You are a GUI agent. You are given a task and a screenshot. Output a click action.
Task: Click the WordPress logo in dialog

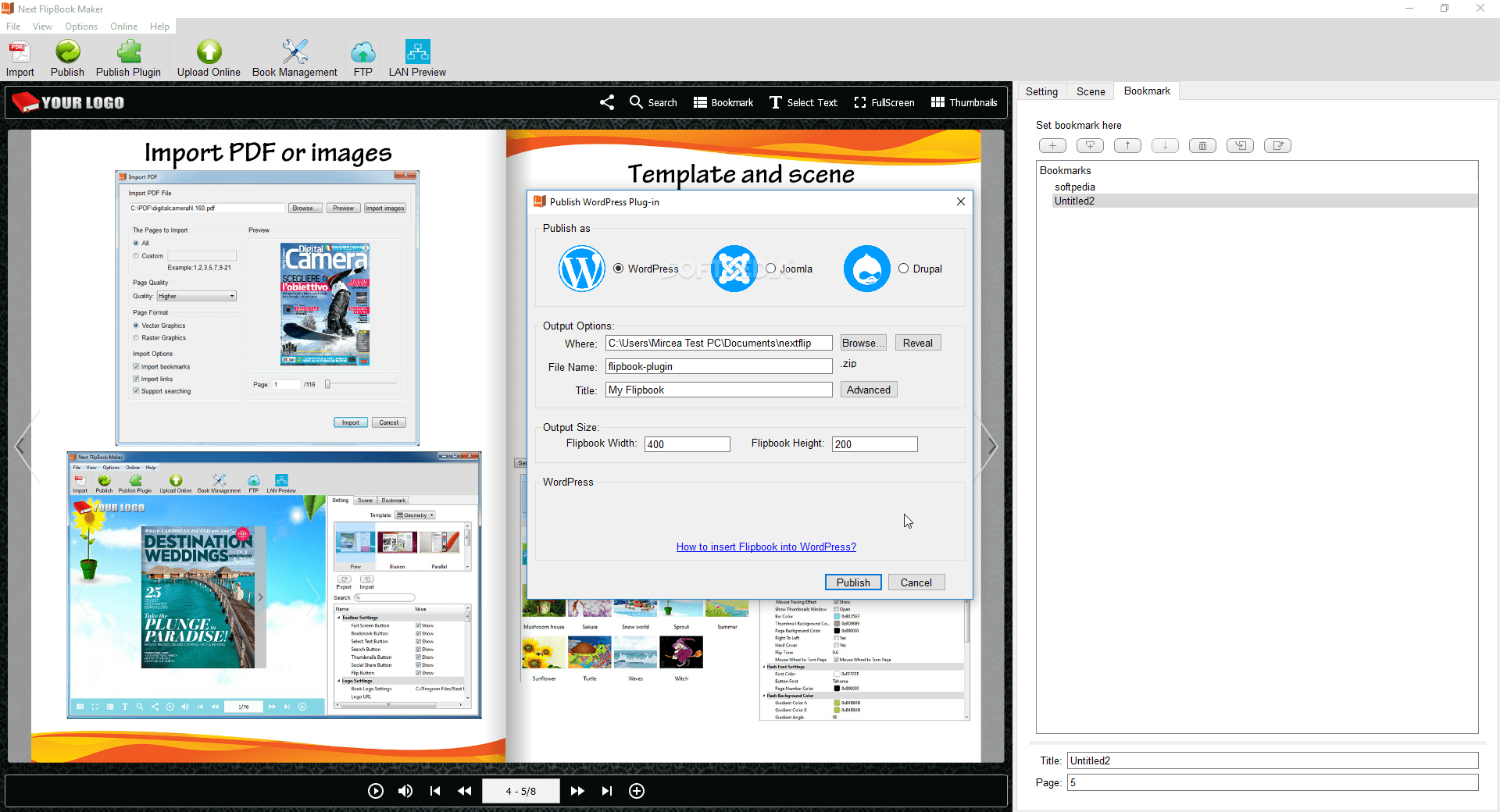click(581, 269)
